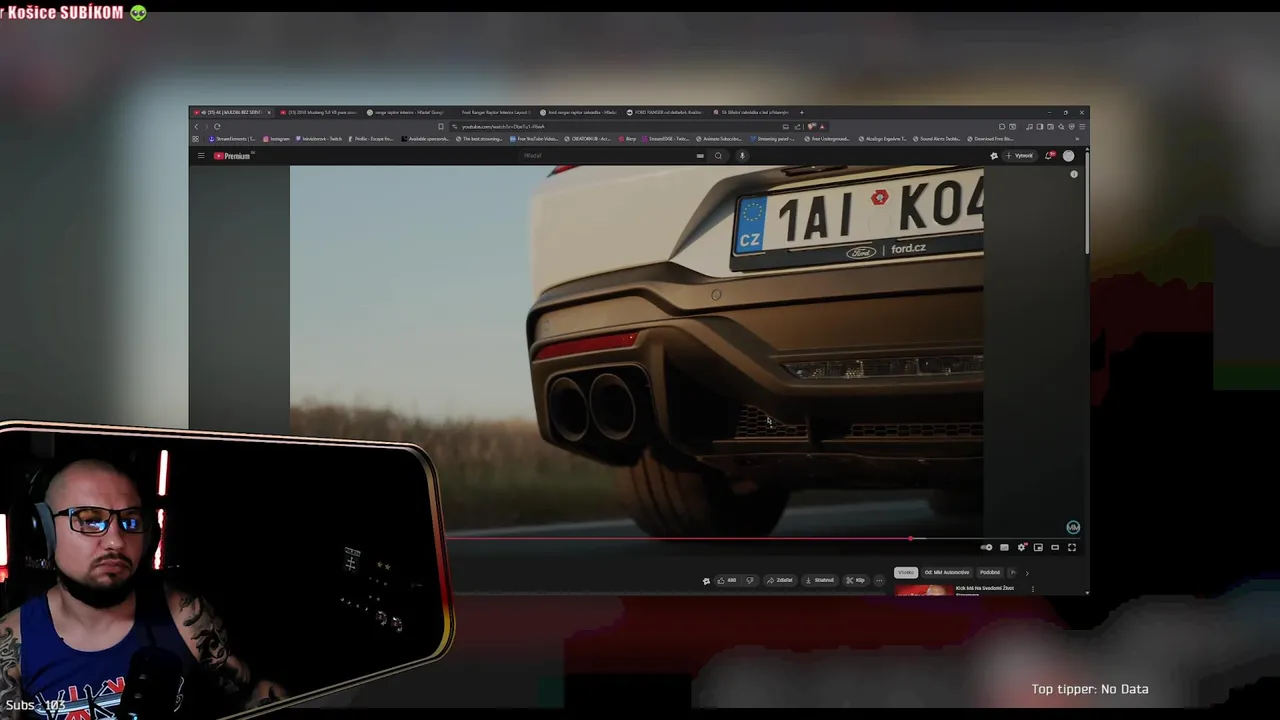Open options for Kick Má Na Svedomí video
The image size is (1280, 720).
1033,589
